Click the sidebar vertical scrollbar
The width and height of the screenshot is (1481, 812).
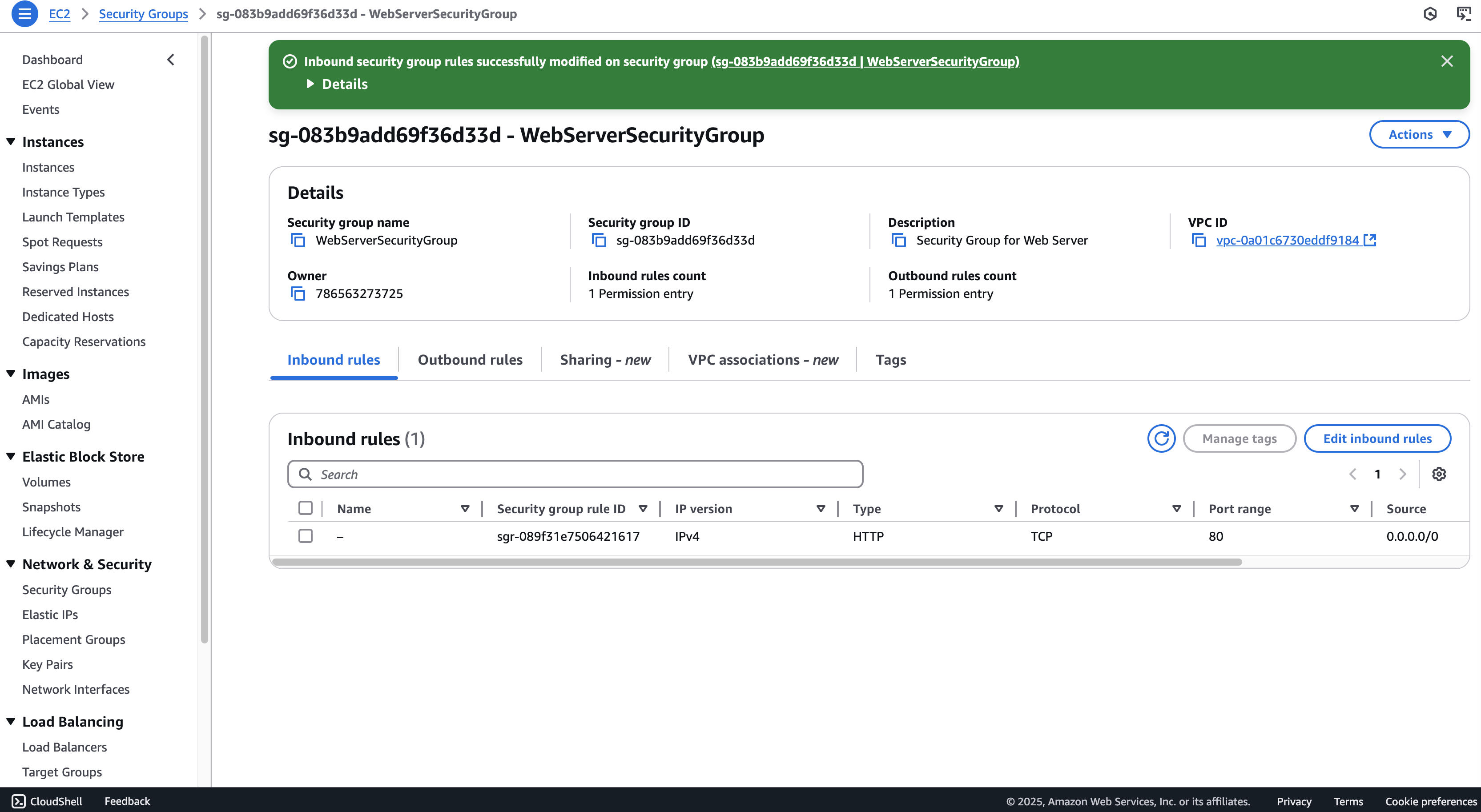pyautogui.click(x=204, y=339)
